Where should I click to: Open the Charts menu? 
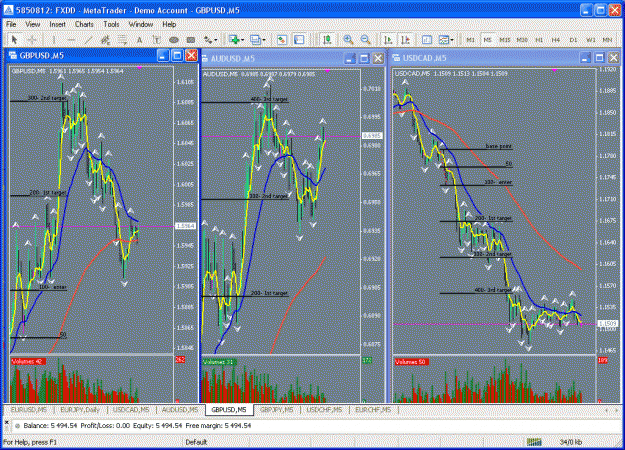pyautogui.click(x=84, y=24)
